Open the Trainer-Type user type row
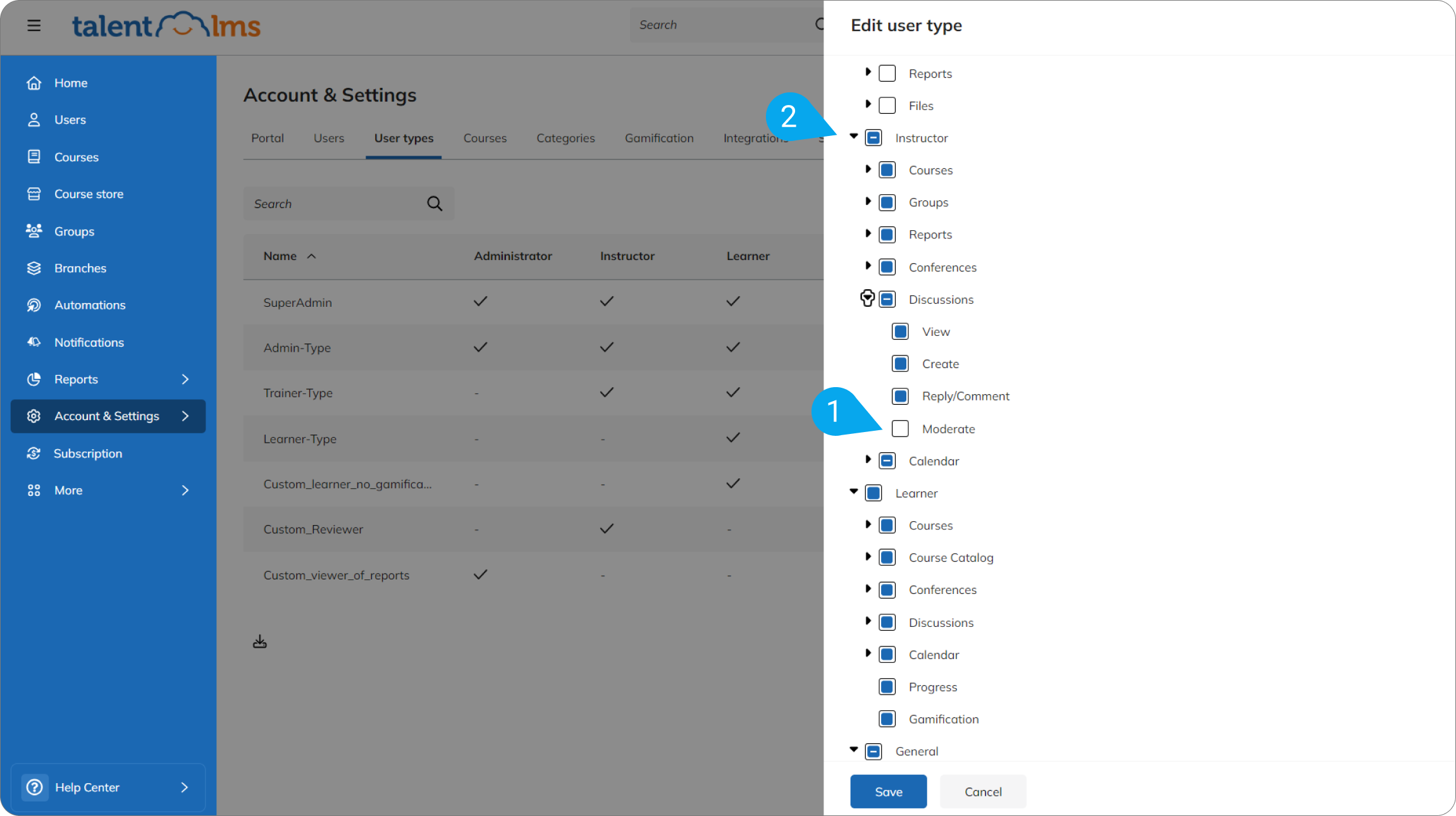Screen dimensions: 1456x816 (533, 393)
